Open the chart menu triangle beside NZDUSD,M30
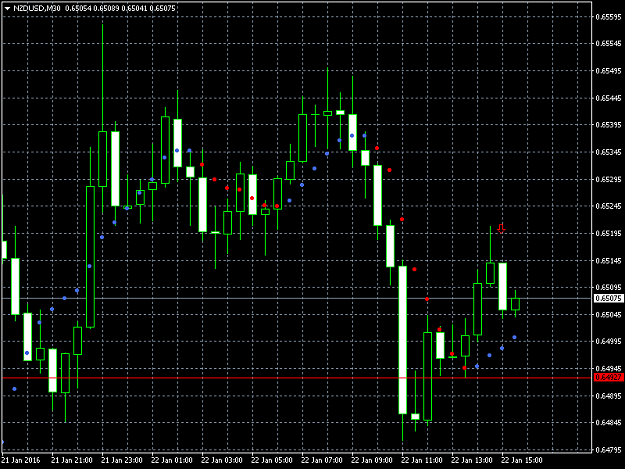 (7, 8)
